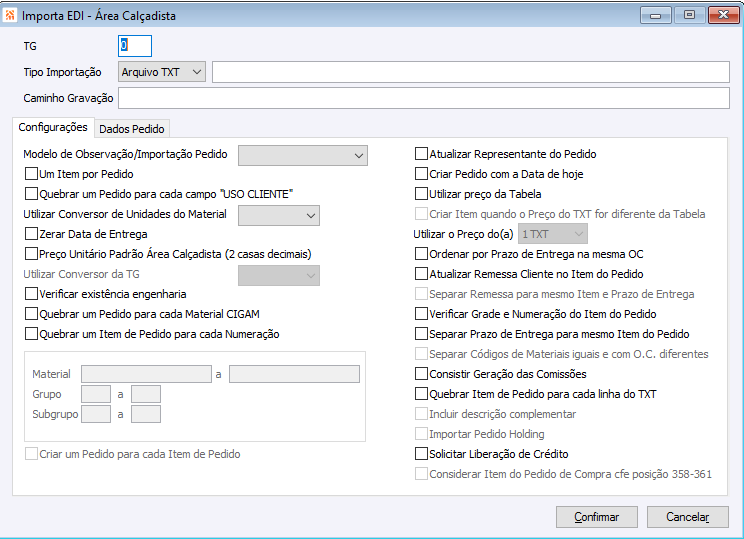Screen dimensions: 744x539
Task: Click Separar Códigos de Materiais iguais checkbox
Action: coord(421,353)
